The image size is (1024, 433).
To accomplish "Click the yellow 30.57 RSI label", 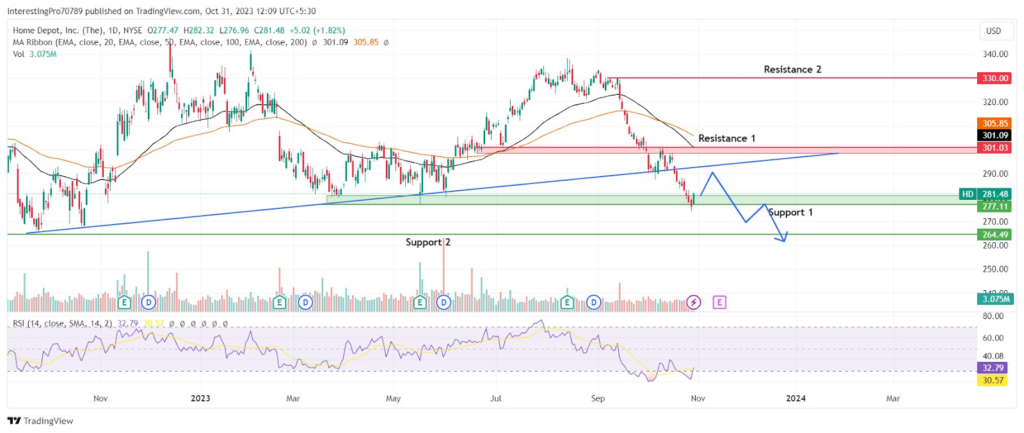I will click(993, 379).
